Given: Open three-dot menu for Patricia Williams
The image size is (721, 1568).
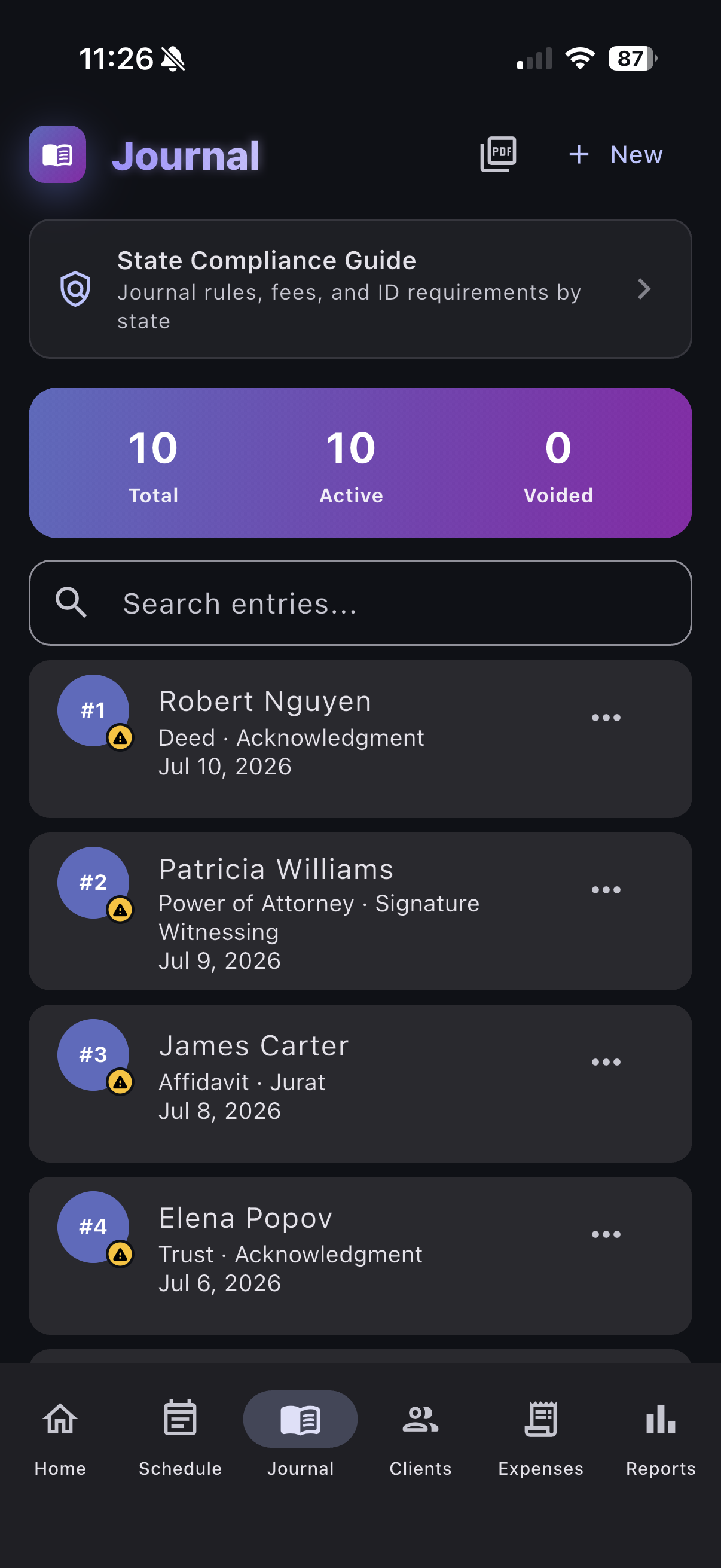Looking at the screenshot, I should point(606,890).
